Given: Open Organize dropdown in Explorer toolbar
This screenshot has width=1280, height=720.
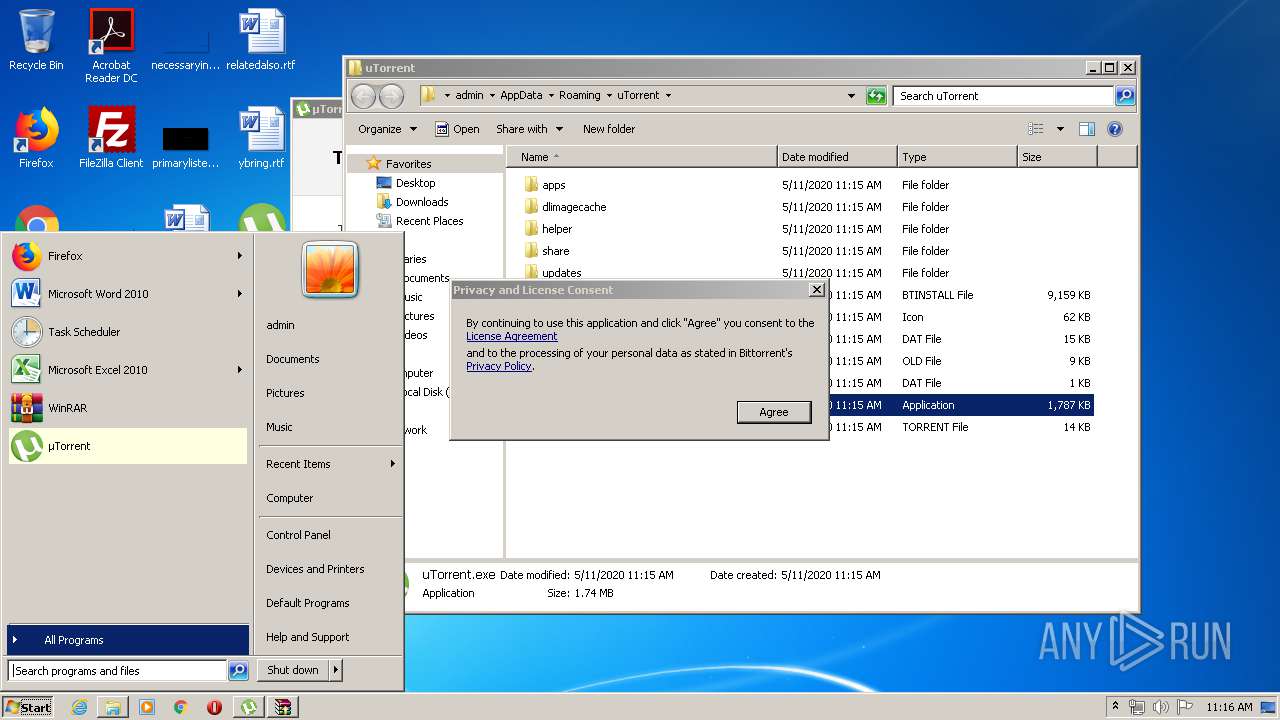Looking at the screenshot, I should (386, 129).
